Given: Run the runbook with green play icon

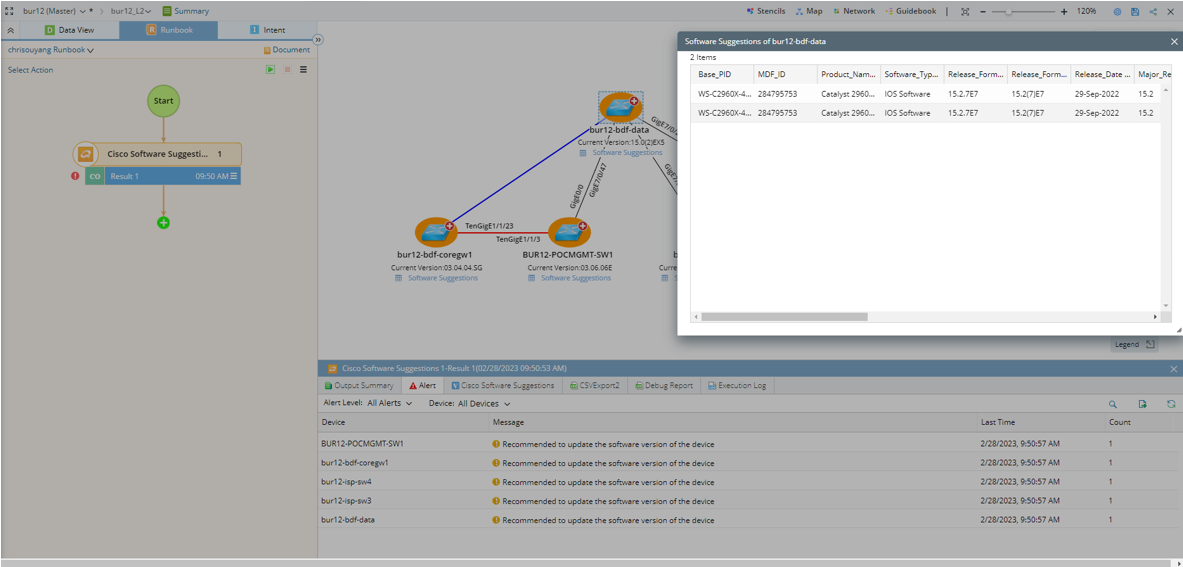Looking at the screenshot, I should [x=269, y=69].
